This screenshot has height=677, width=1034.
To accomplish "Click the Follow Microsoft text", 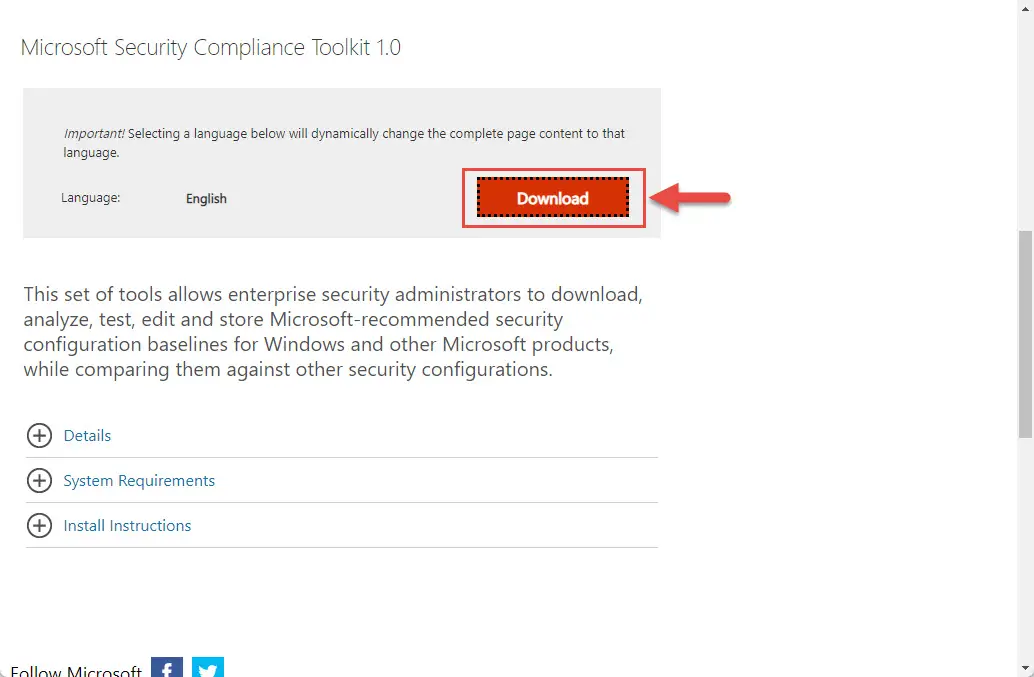I will (76, 671).
